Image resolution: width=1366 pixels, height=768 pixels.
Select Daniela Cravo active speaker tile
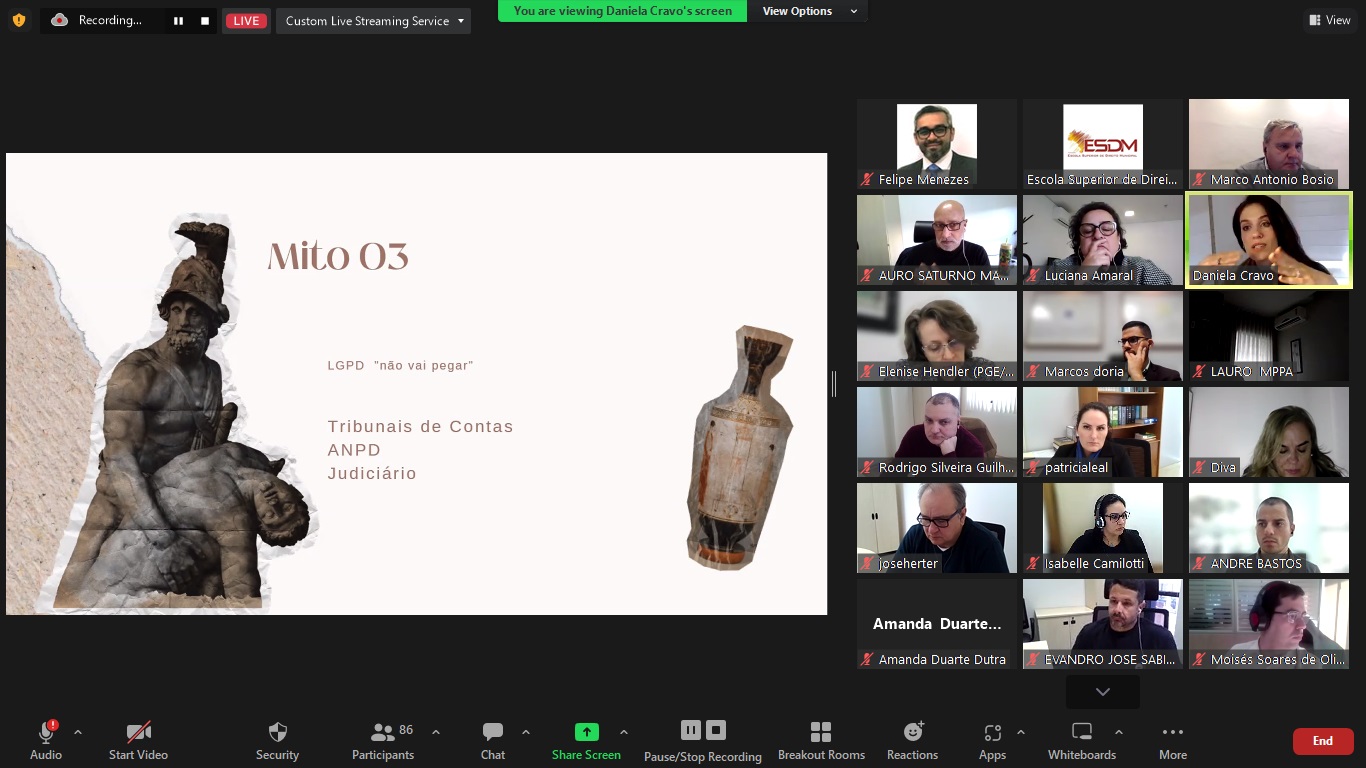point(1269,240)
